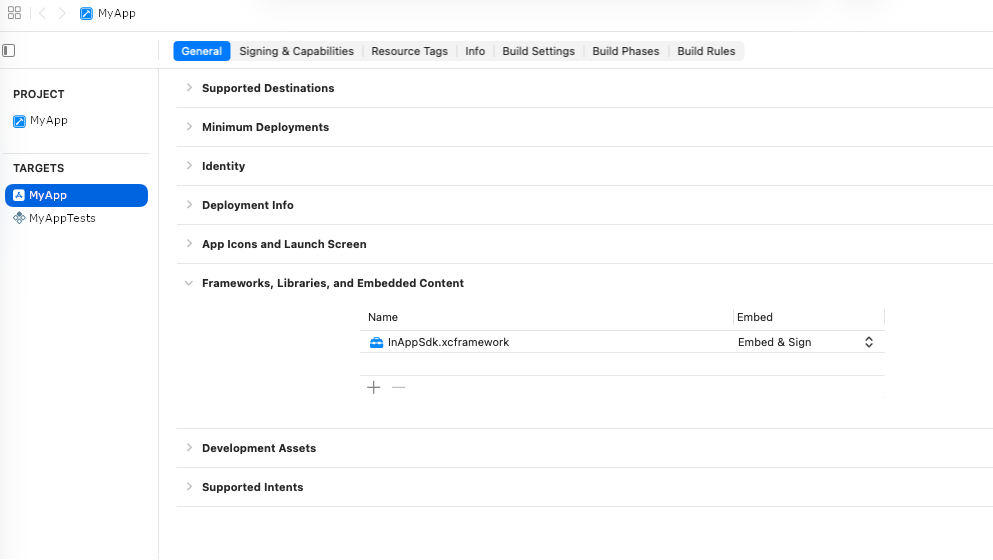993x560 pixels.
Task: Select MyApp under PROJECT
Action: 48,120
